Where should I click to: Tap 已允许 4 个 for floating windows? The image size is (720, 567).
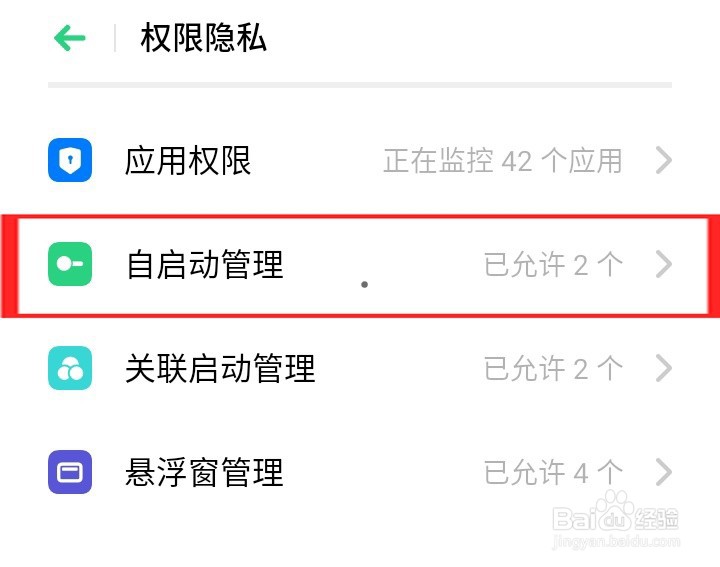point(553,472)
